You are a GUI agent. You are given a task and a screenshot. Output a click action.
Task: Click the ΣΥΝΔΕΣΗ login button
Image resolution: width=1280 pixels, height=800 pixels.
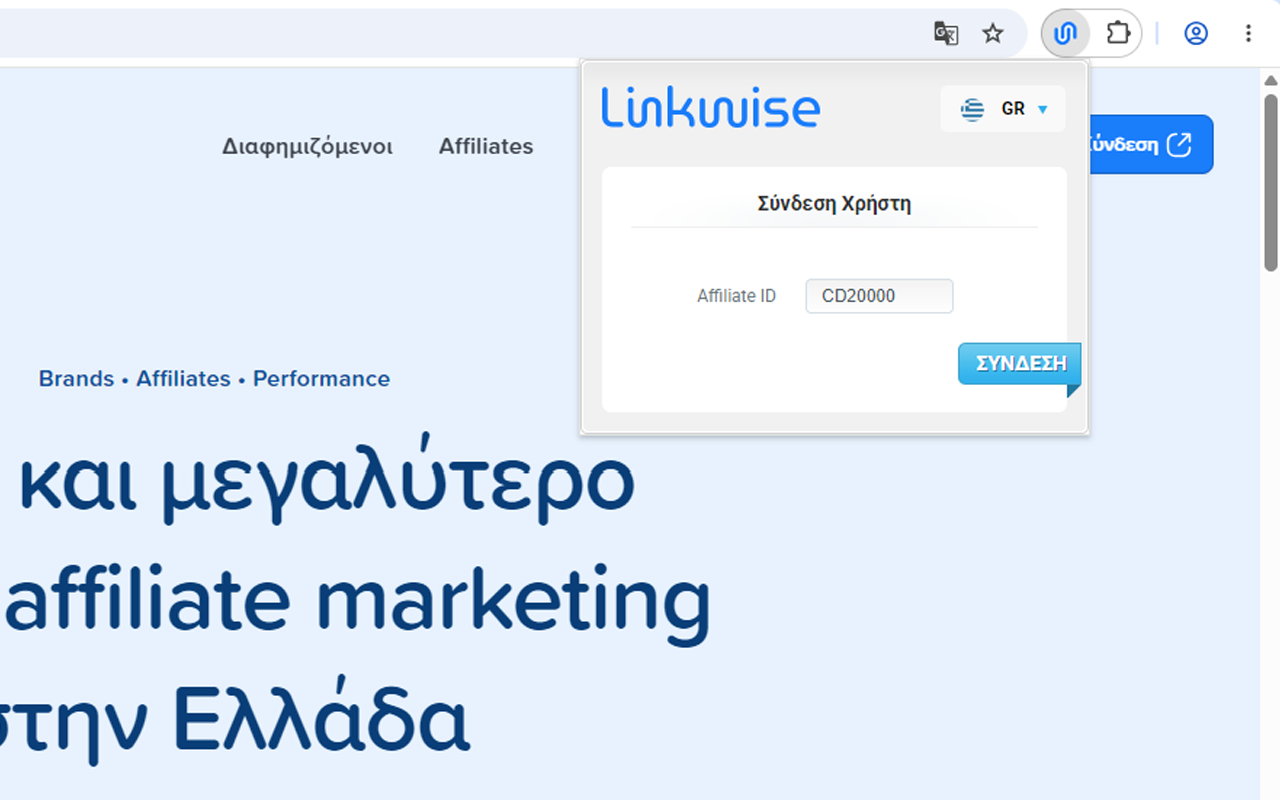click(1020, 364)
